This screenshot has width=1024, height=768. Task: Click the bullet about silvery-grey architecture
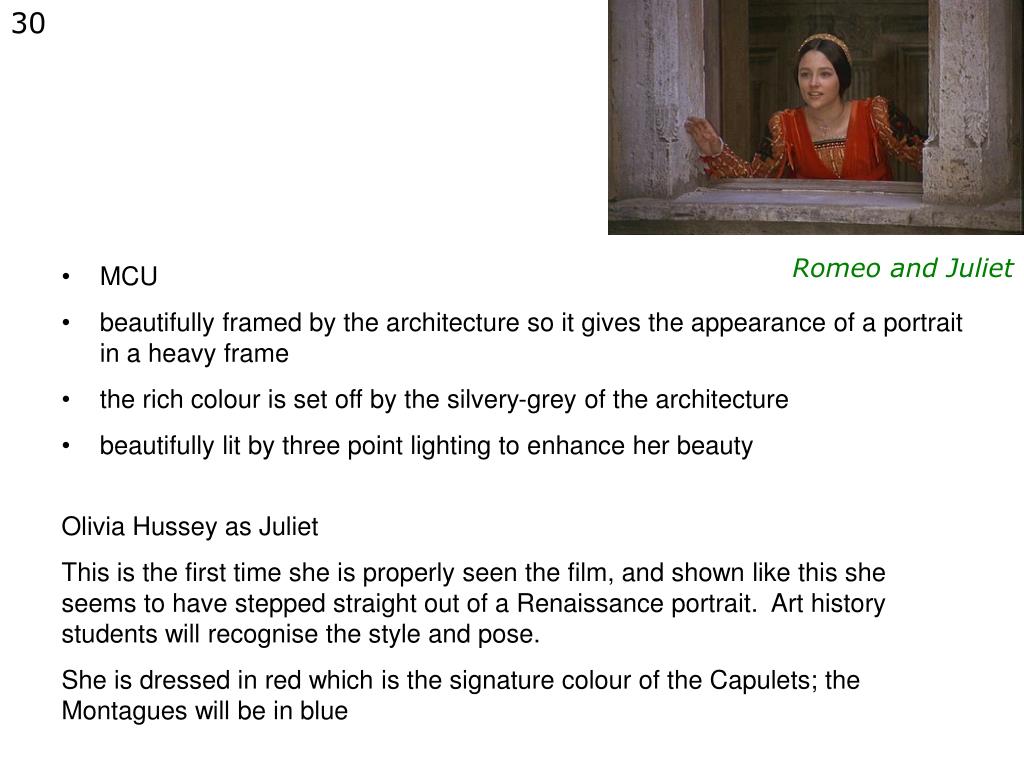pos(444,399)
